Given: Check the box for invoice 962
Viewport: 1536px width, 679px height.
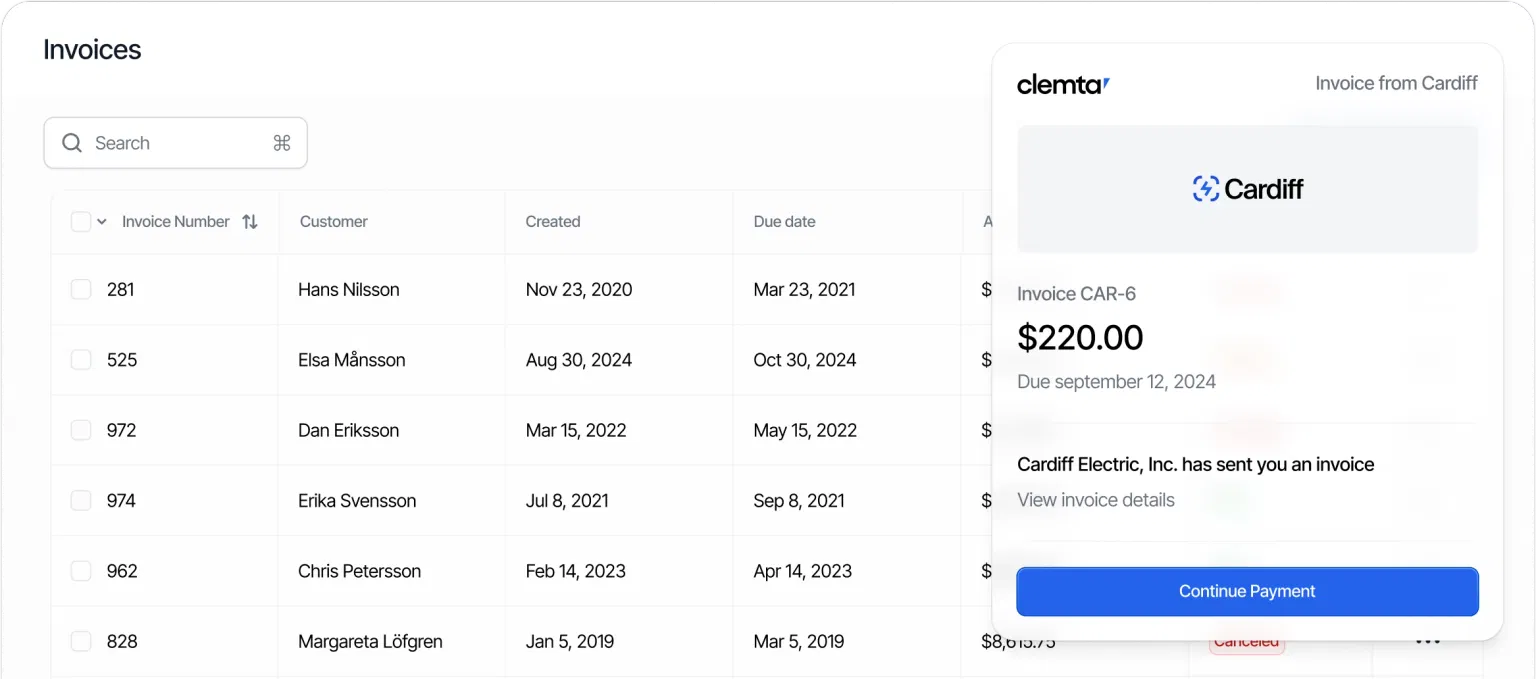Looking at the screenshot, I should 81,571.
